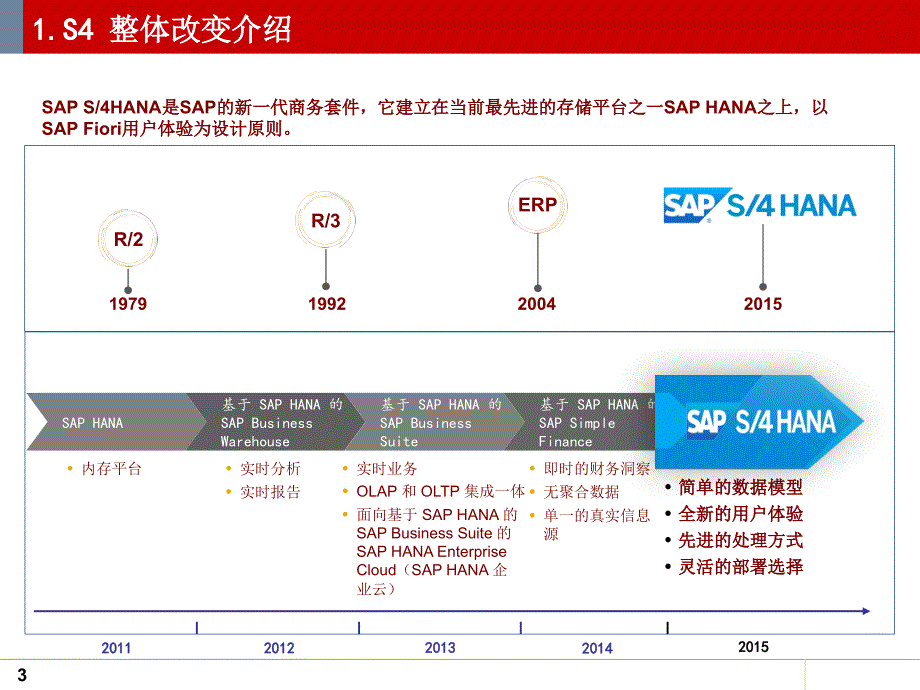Select the bullet '先进的处理方式'
The width and height of the screenshot is (920, 690).
coord(740,540)
